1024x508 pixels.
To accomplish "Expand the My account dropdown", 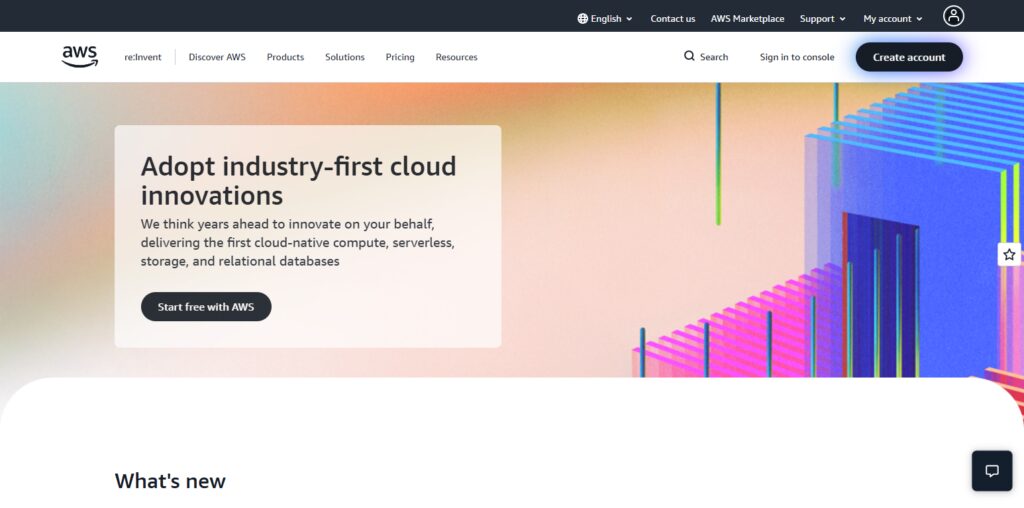I will 893,19.
